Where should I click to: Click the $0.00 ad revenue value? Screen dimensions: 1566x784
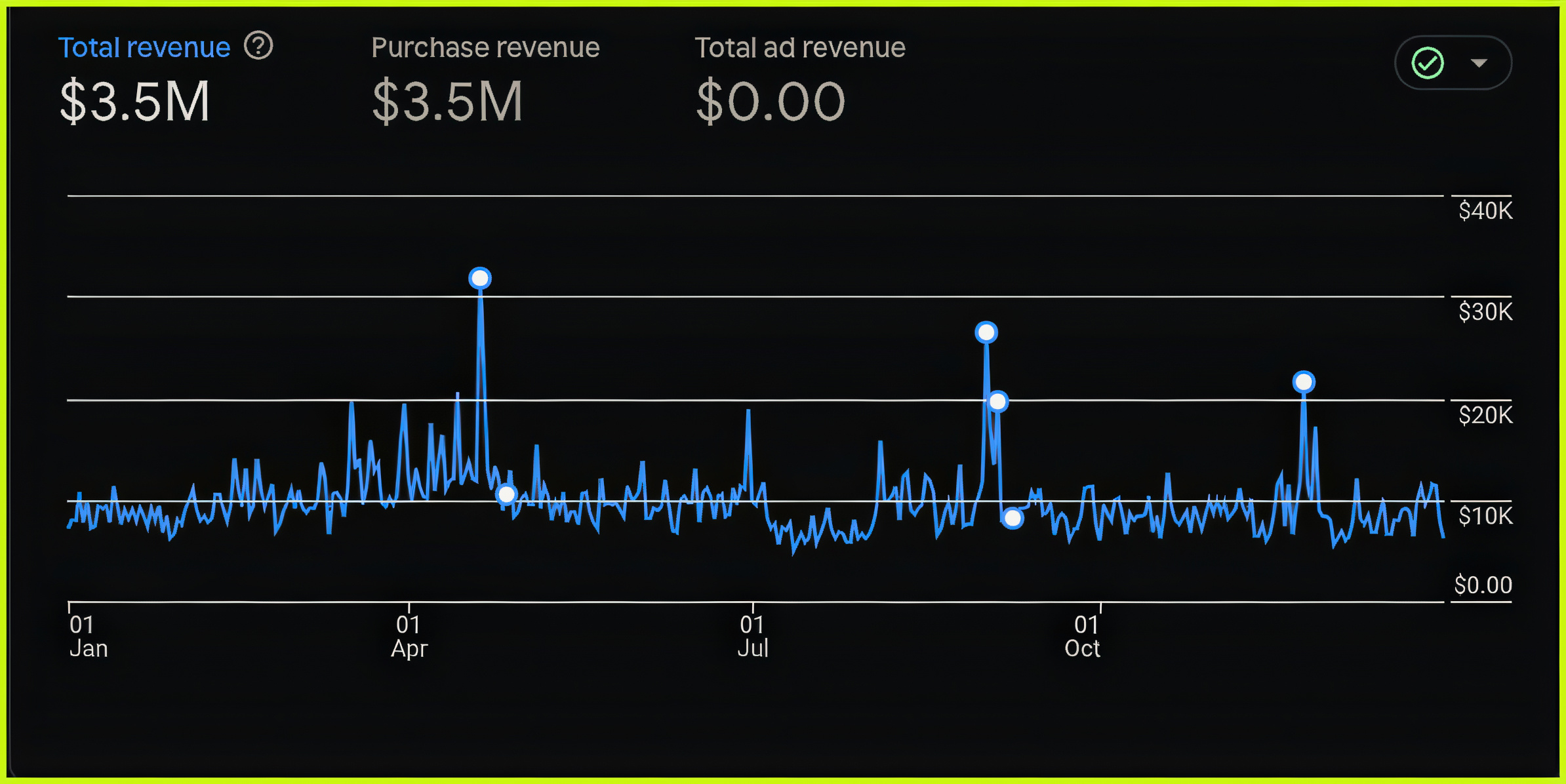771,102
